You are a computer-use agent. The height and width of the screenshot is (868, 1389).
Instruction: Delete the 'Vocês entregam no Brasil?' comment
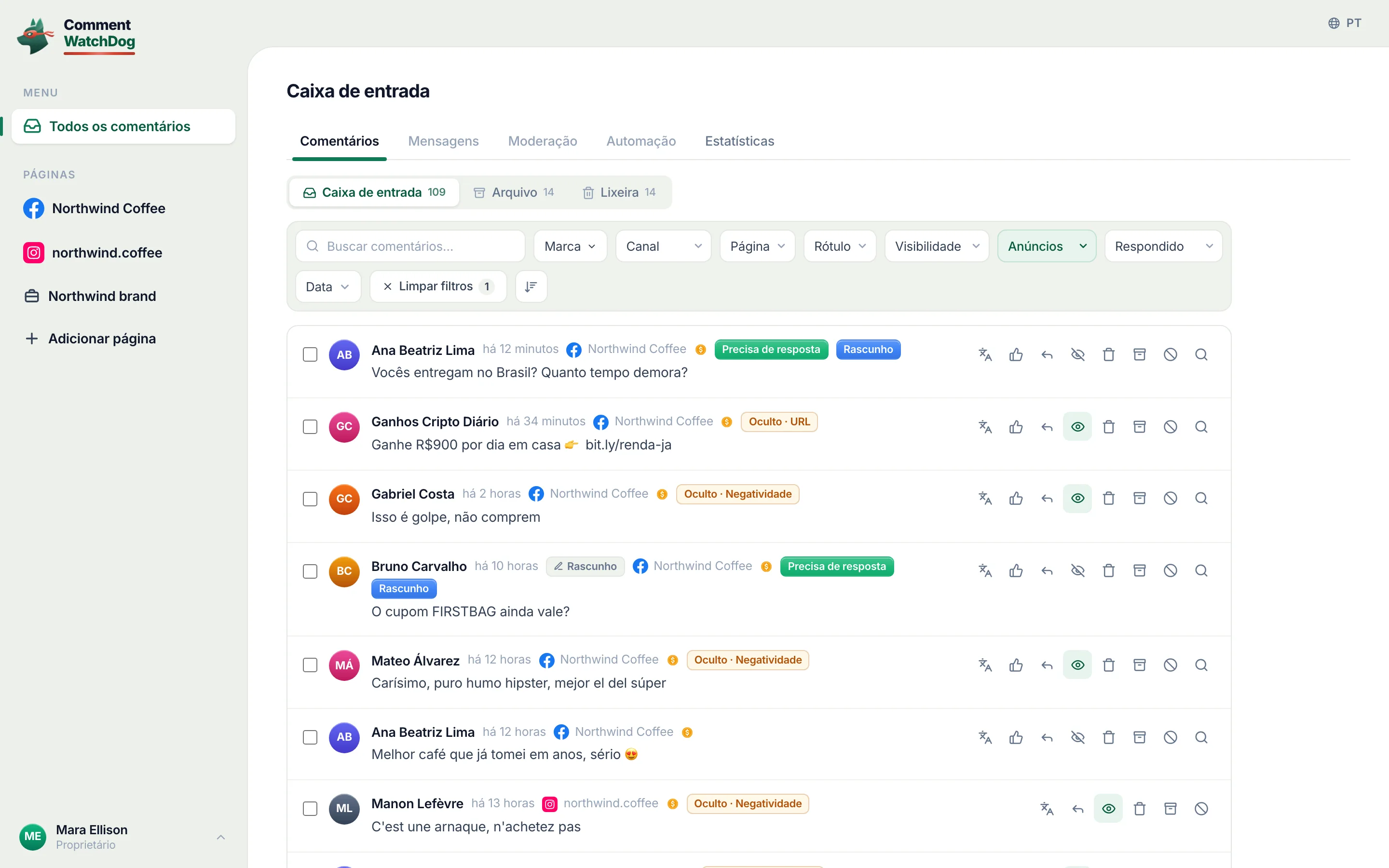[x=1109, y=355]
